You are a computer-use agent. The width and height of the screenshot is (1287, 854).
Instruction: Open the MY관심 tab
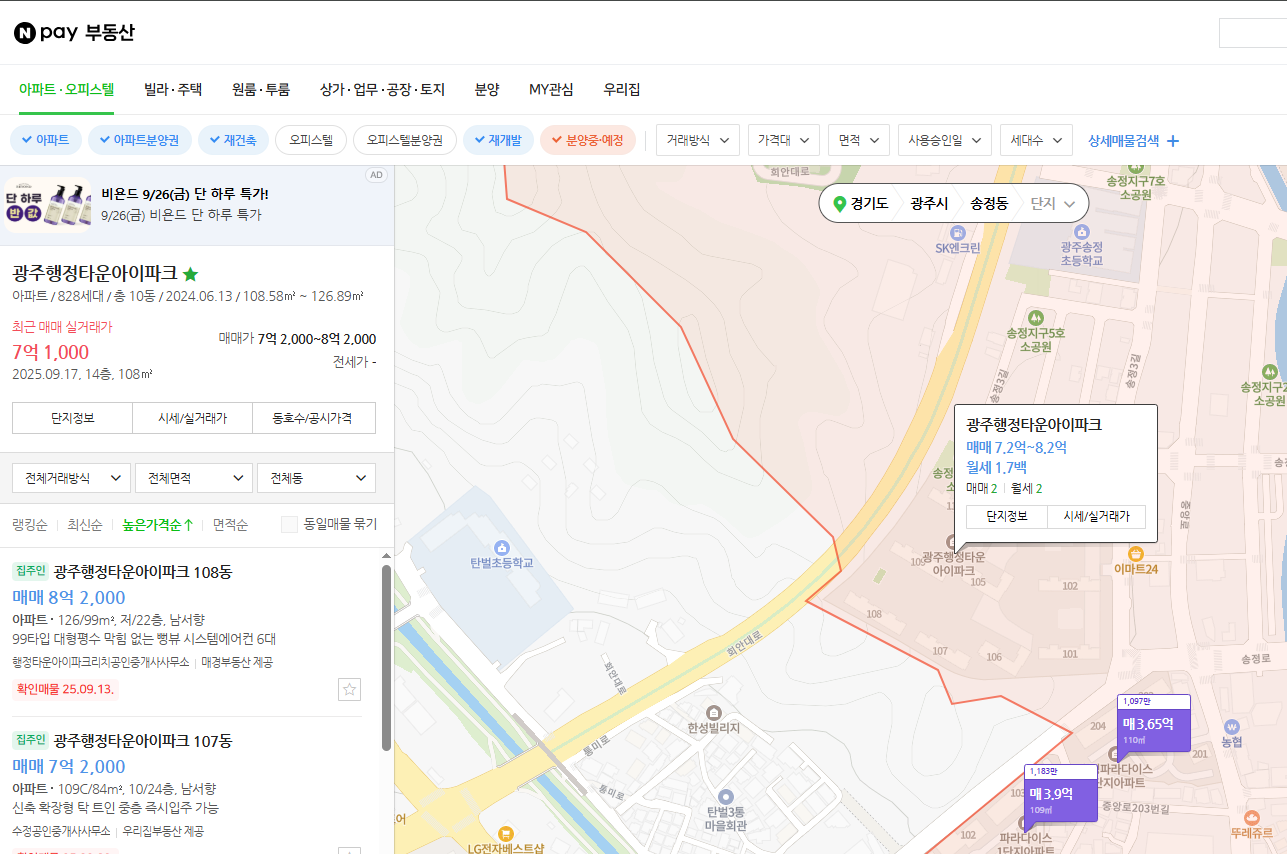coord(551,89)
